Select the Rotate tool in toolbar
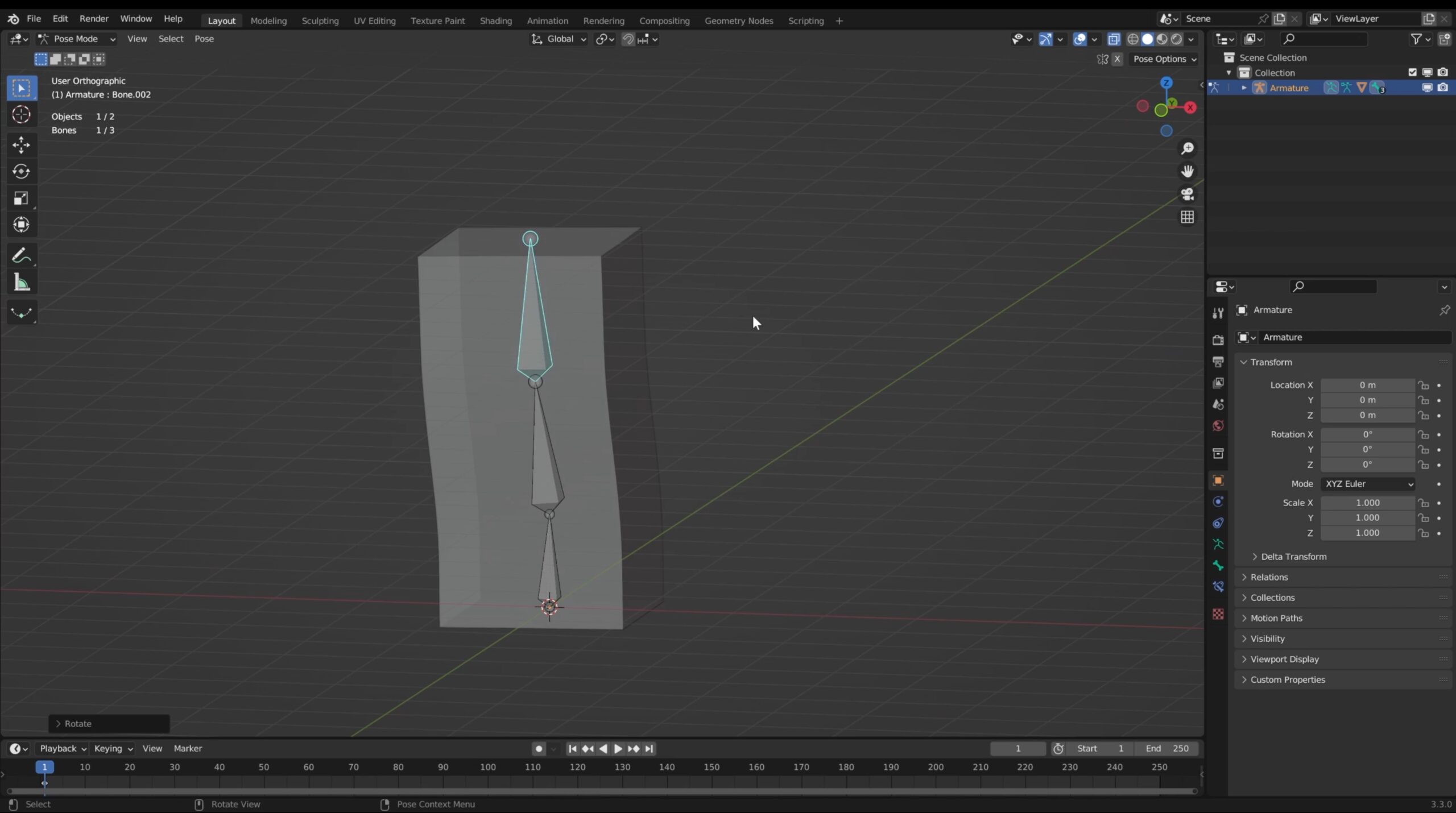Image resolution: width=1456 pixels, height=813 pixels. [21, 171]
